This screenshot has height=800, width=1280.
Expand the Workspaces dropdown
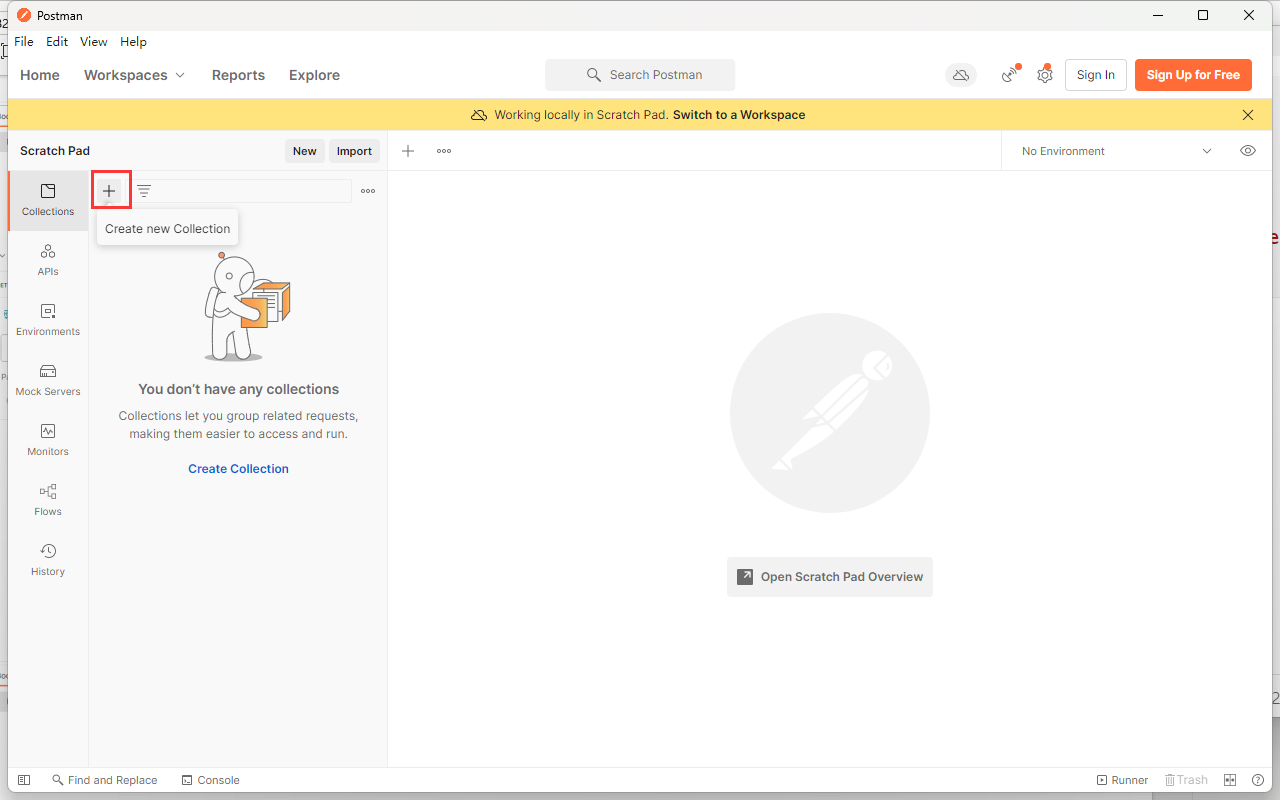coord(135,75)
